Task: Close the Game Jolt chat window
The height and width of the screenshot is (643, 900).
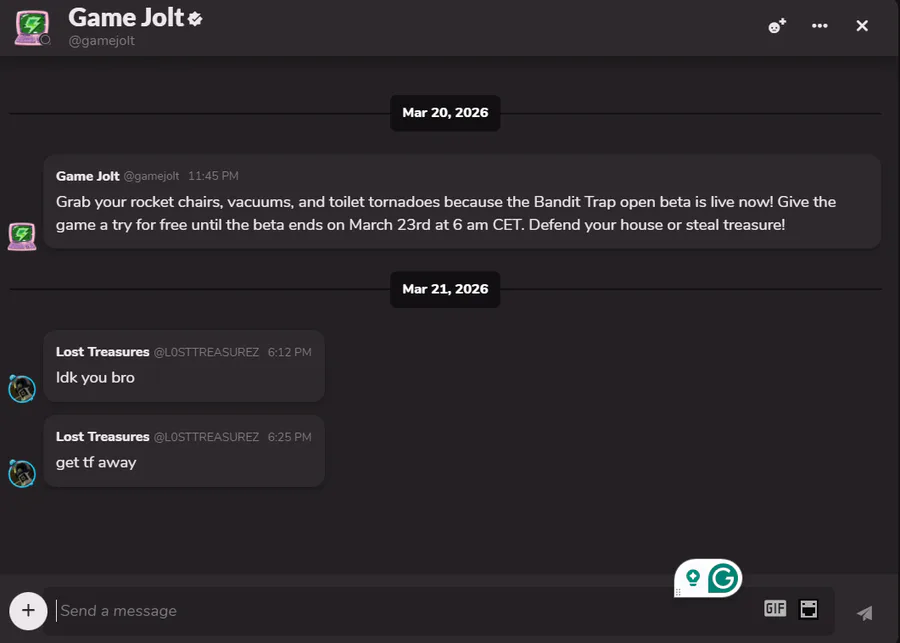Action: [862, 26]
